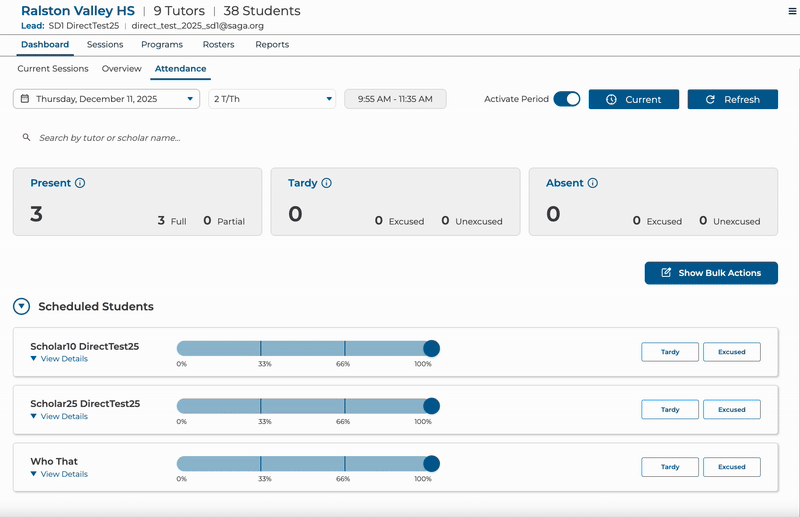The height and width of the screenshot is (517, 800).
Task: Open the Sessions tab
Action: tap(105, 44)
